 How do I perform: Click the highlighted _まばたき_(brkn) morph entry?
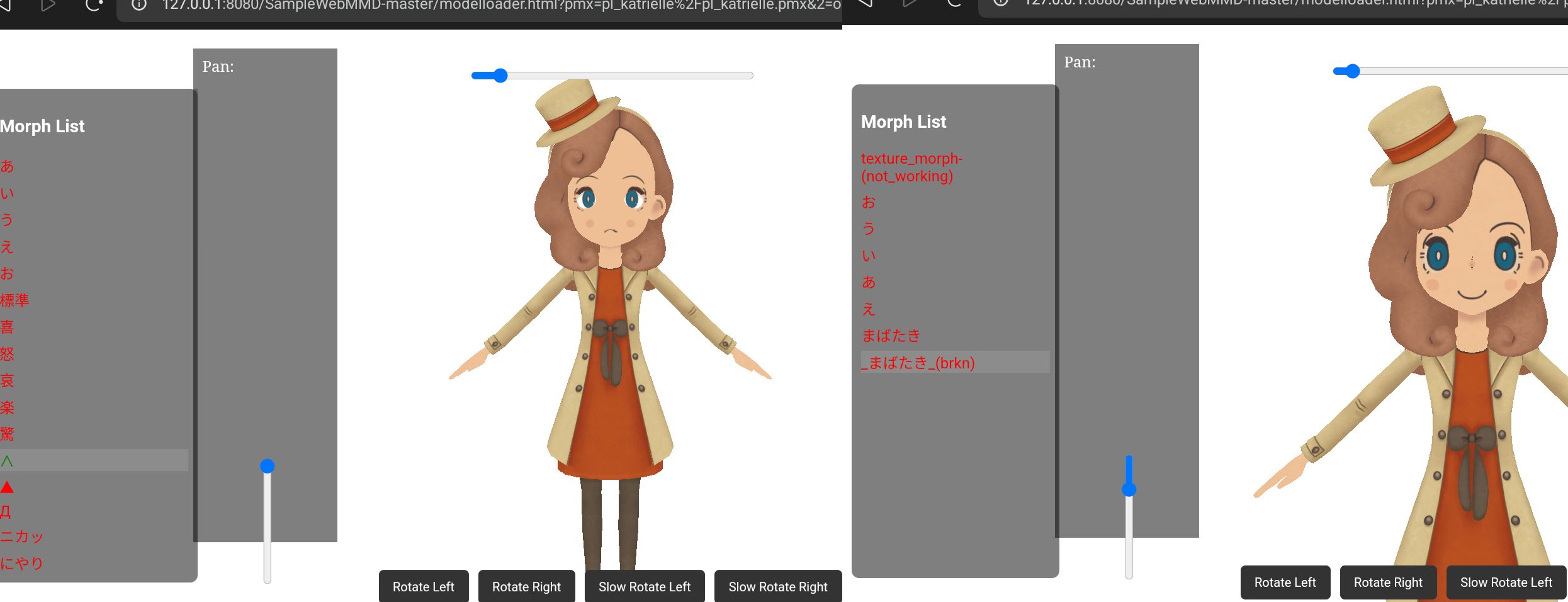click(x=955, y=362)
